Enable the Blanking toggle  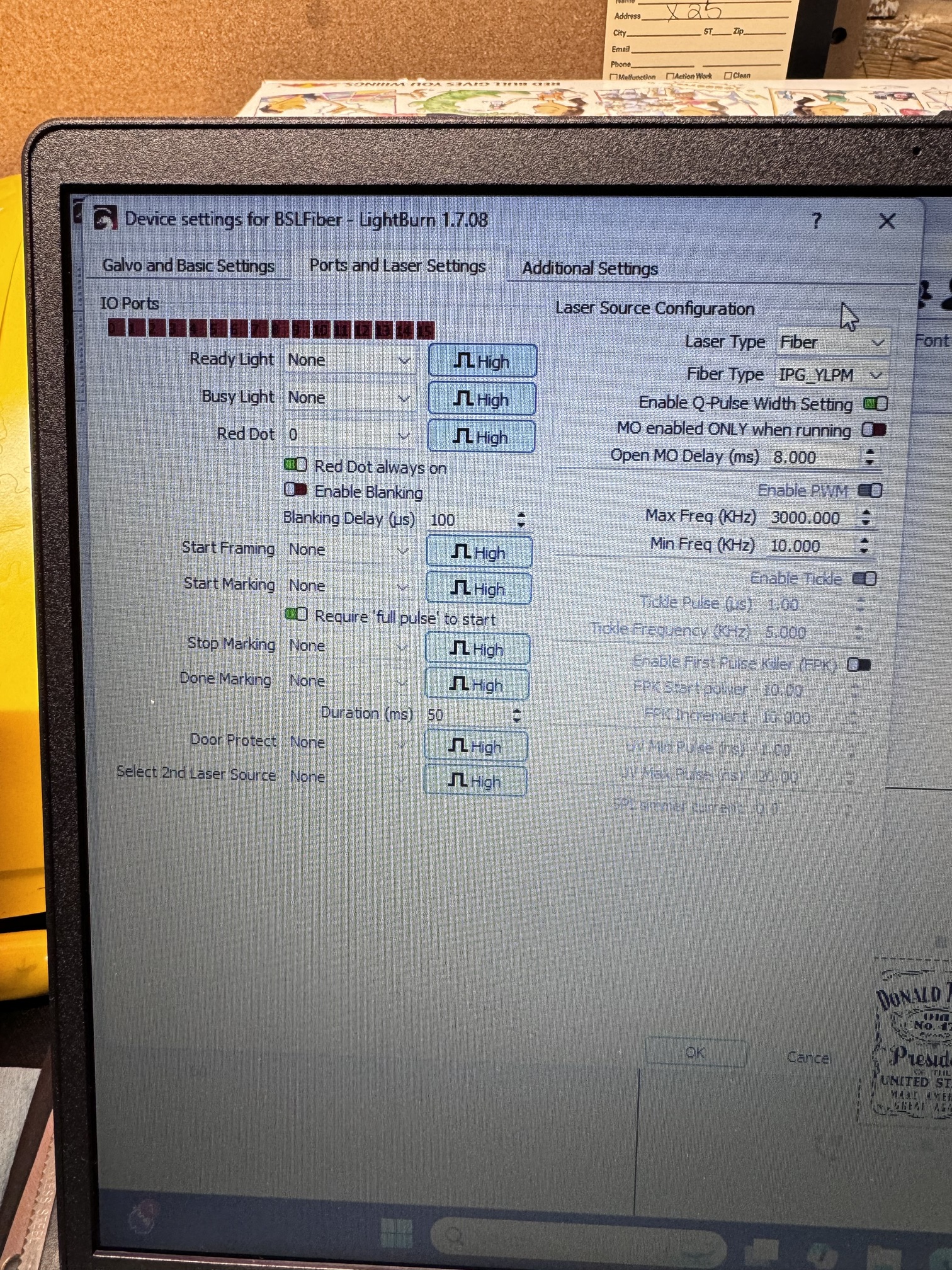[x=295, y=490]
